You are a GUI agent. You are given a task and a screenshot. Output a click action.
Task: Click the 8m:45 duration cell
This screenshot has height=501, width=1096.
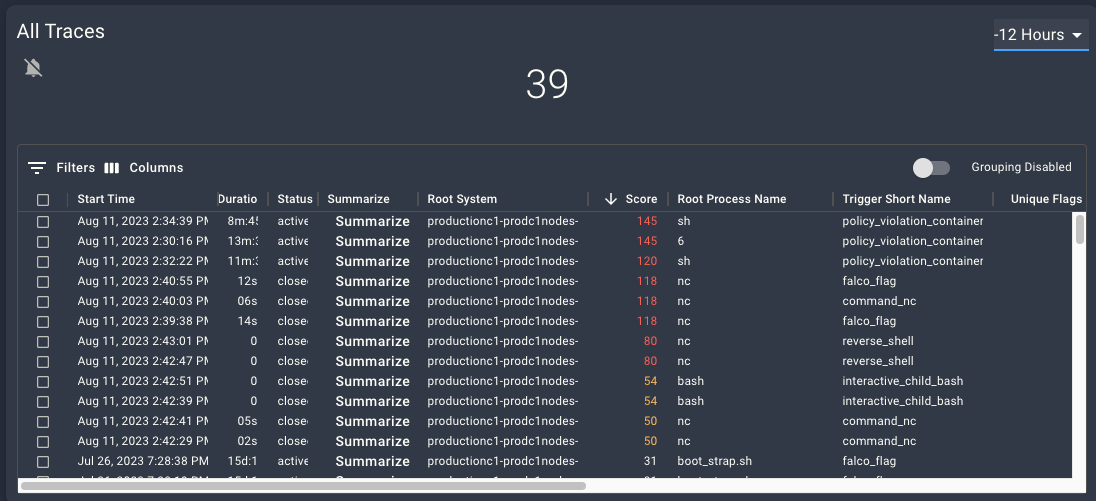(x=243, y=222)
